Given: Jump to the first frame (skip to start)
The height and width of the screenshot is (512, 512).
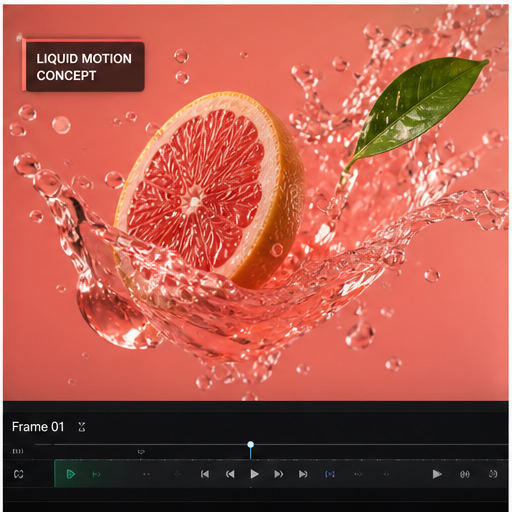Looking at the screenshot, I should pos(205,474).
